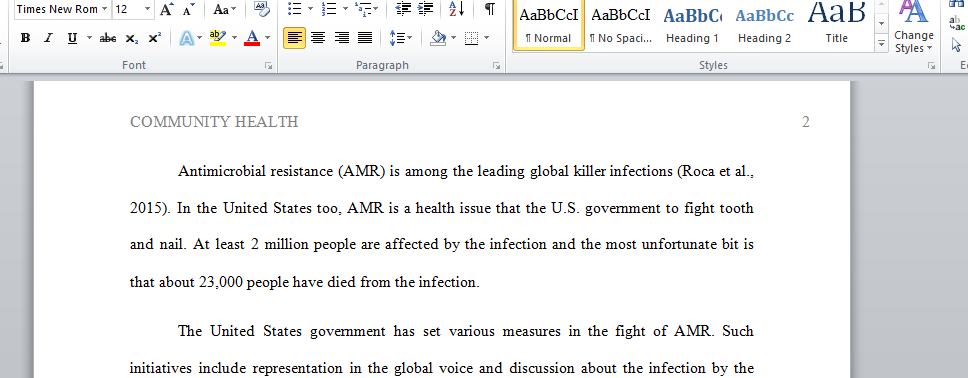Sort text alphabetically A to Z
The height and width of the screenshot is (378, 968).
(x=456, y=9)
